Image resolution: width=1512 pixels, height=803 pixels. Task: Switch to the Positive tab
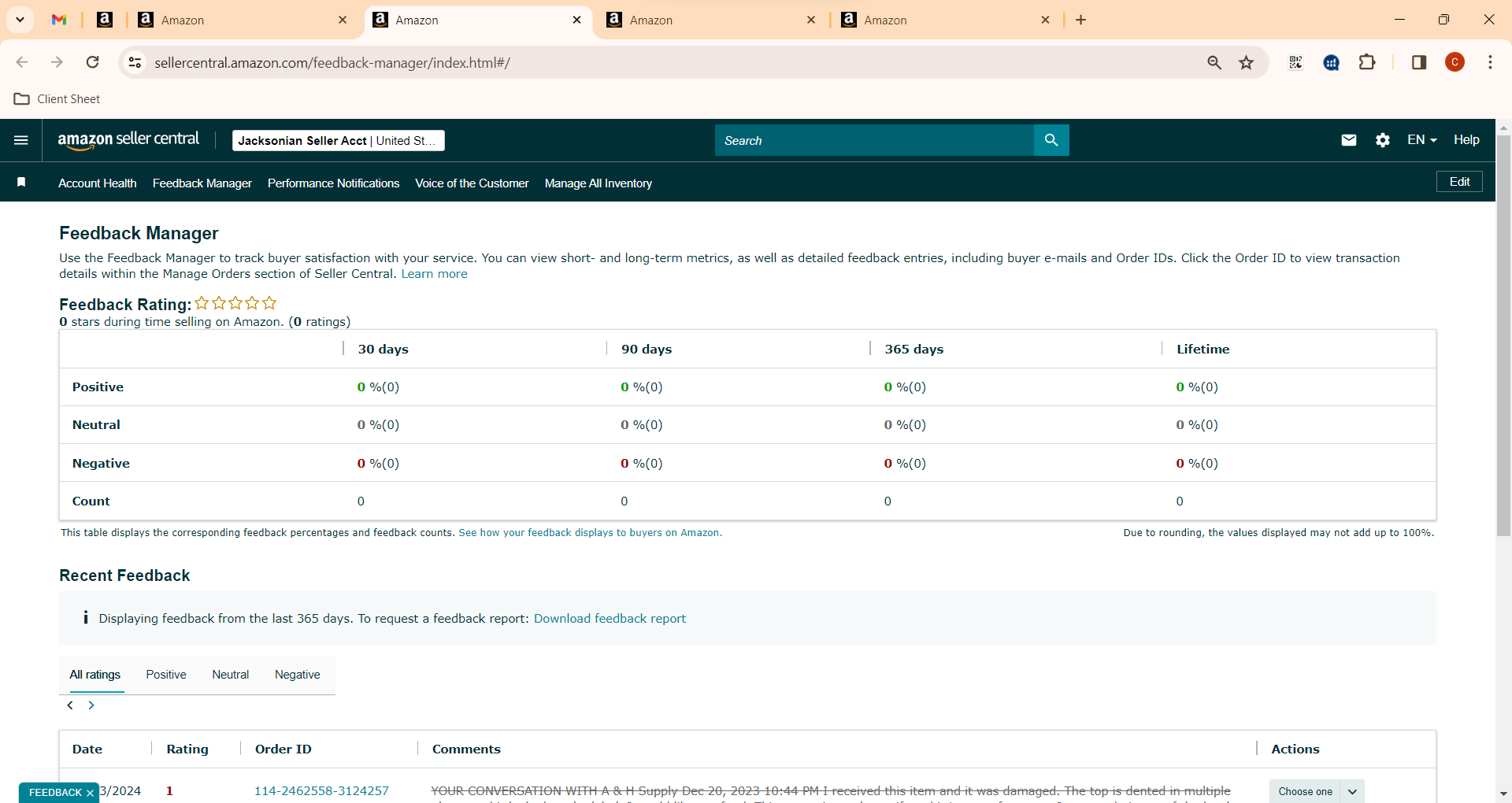pos(166,675)
